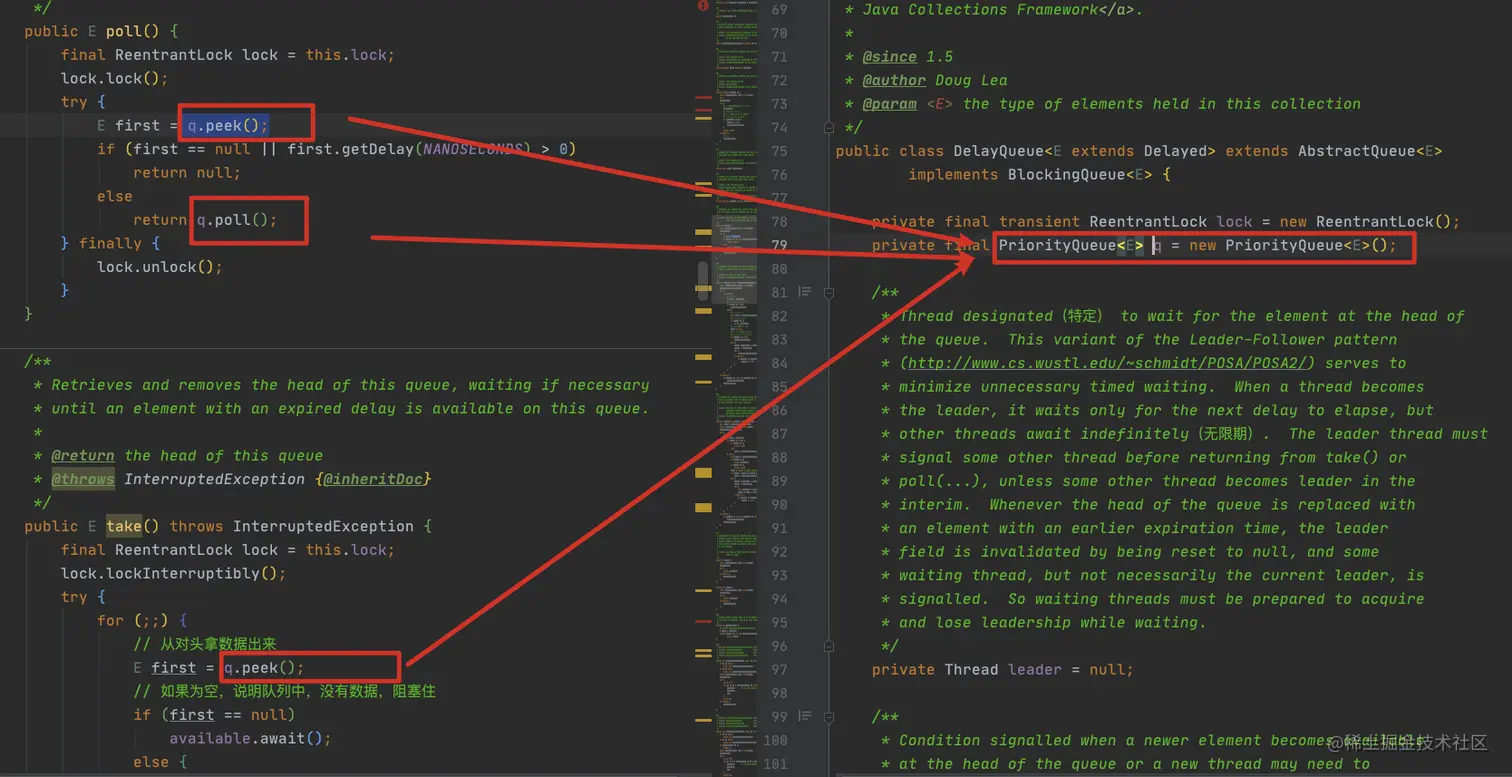Collapse the Javadoc fold marker at line 81
The height and width of the screenshot is (777, 1512).
click(x=828, y=292)
